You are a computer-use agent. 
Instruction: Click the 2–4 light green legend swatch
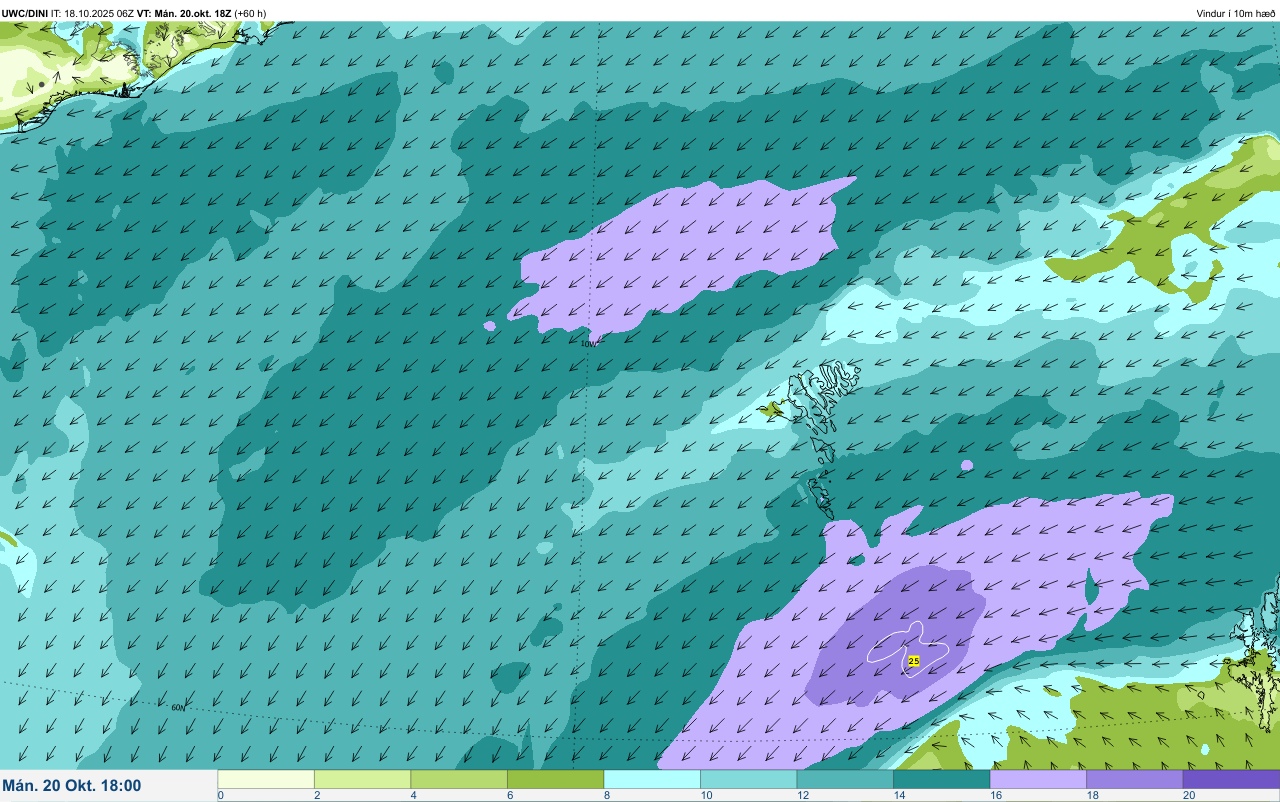point(362,779)
